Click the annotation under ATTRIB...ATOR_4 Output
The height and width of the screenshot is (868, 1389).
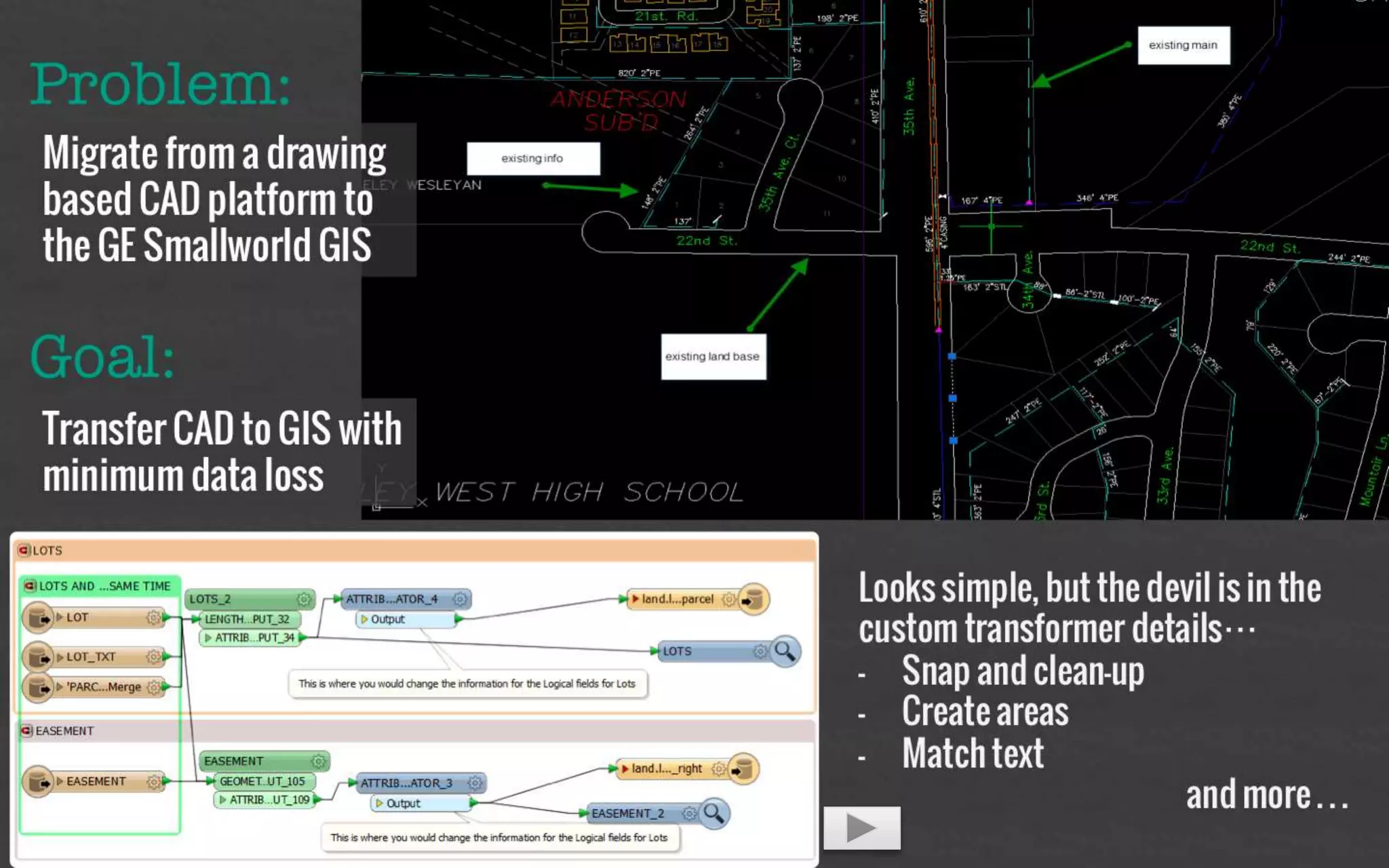pyautogui.click(x=467, y=684)
